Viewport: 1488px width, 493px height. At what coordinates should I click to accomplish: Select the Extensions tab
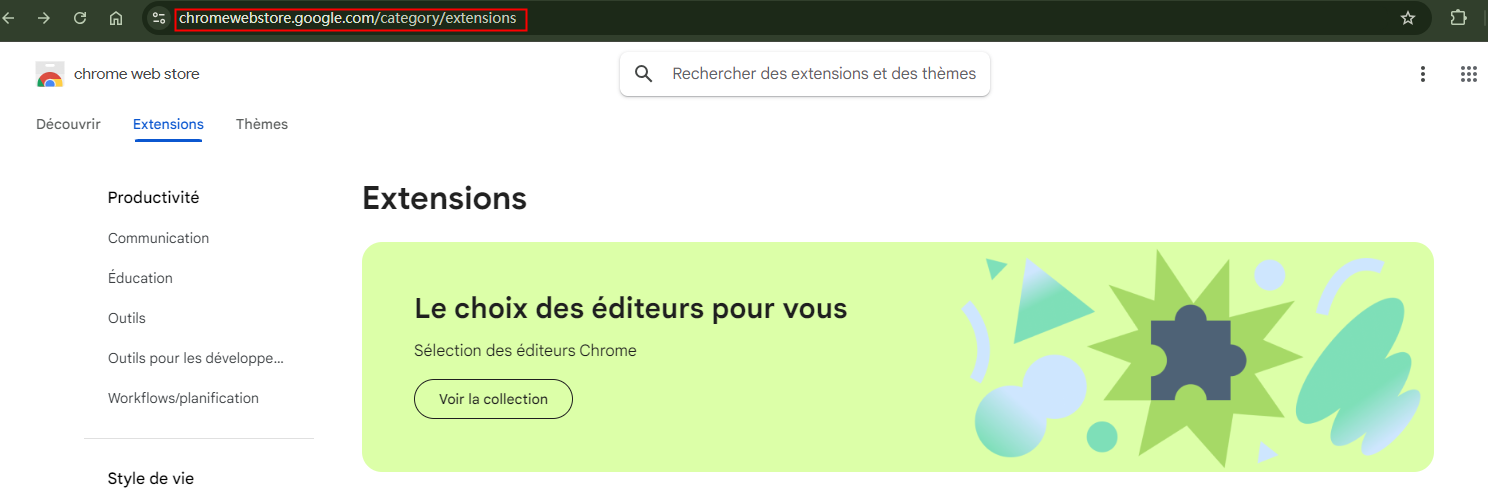click(168, 124)
